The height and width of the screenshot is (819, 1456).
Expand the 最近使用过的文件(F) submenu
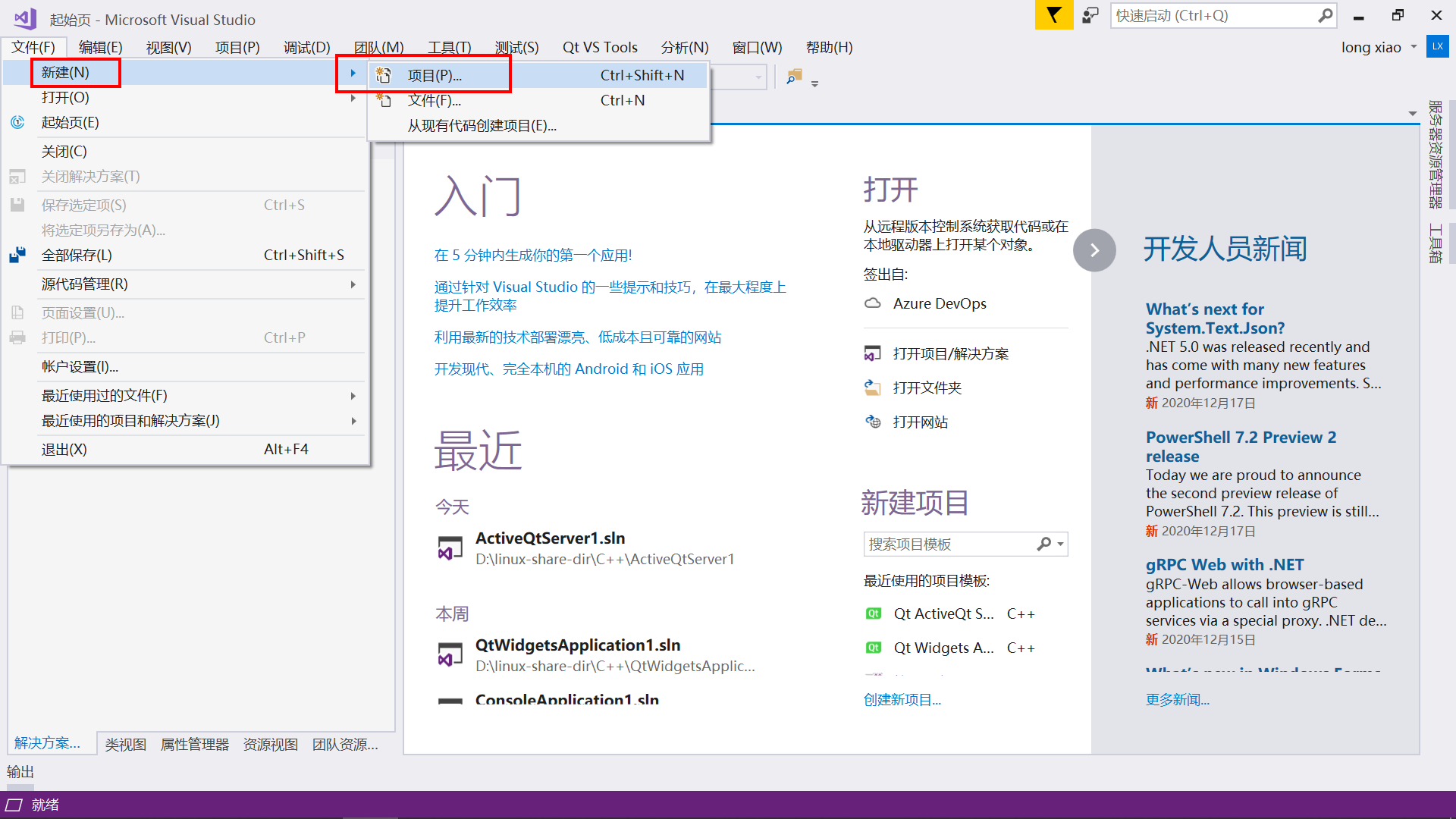coord(353,395)
